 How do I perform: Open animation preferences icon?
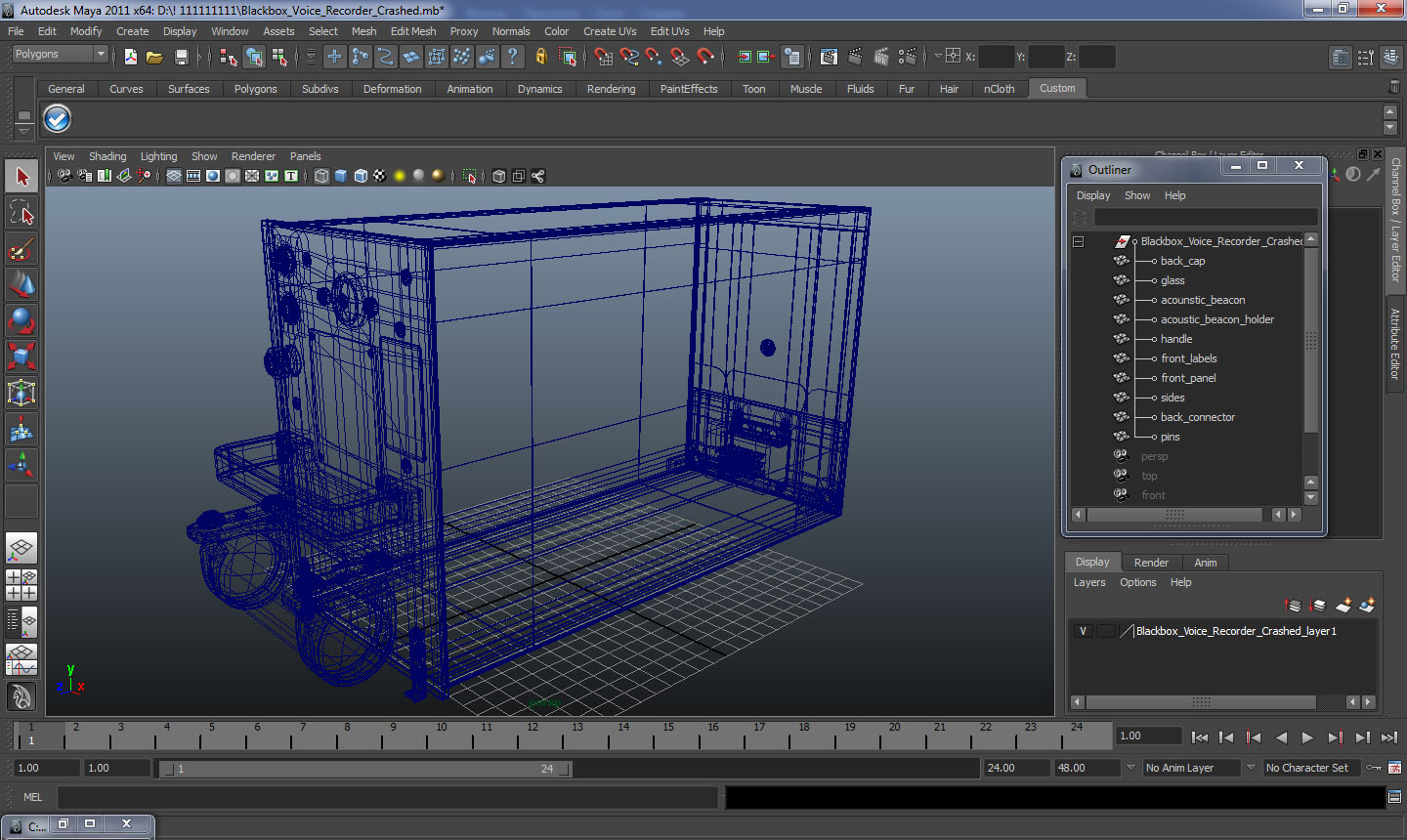(1394, 768)
